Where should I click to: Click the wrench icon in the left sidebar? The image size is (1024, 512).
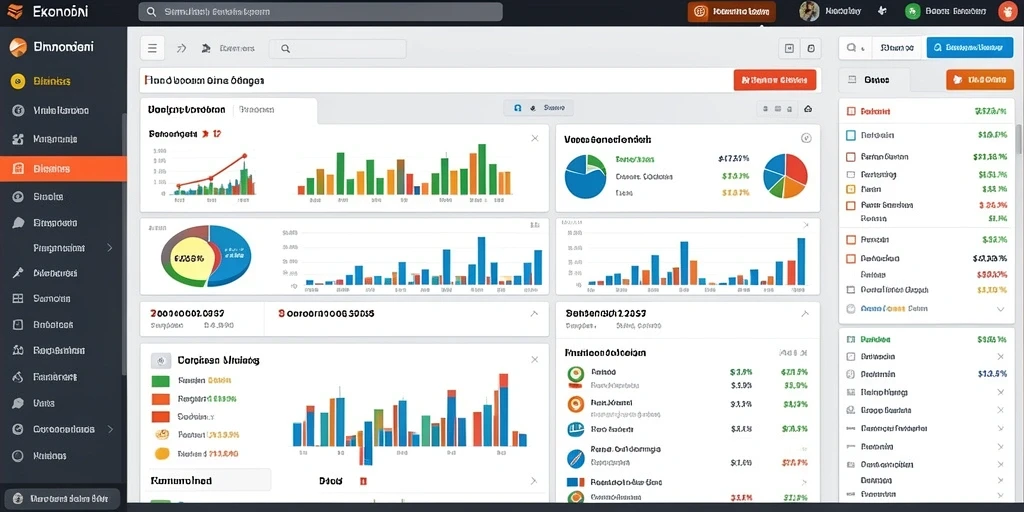pyautogui.click(x=18, y=273)
